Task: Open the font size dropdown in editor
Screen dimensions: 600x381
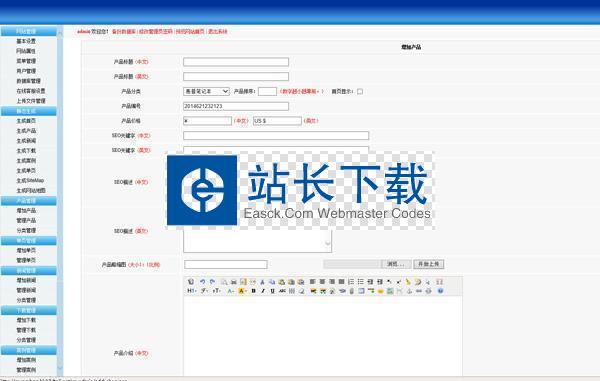Action: click(x=217, y=291)
